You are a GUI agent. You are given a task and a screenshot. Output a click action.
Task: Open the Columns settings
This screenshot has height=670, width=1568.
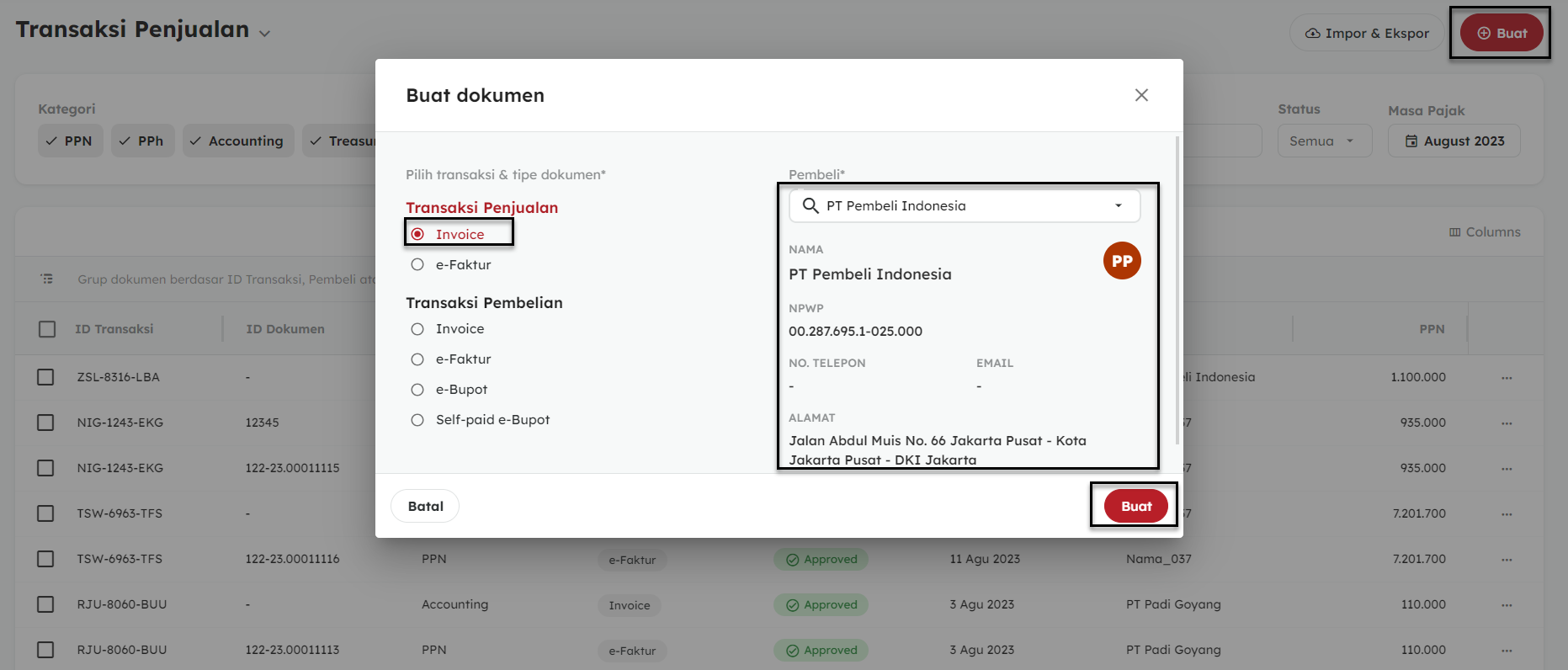1485,232
